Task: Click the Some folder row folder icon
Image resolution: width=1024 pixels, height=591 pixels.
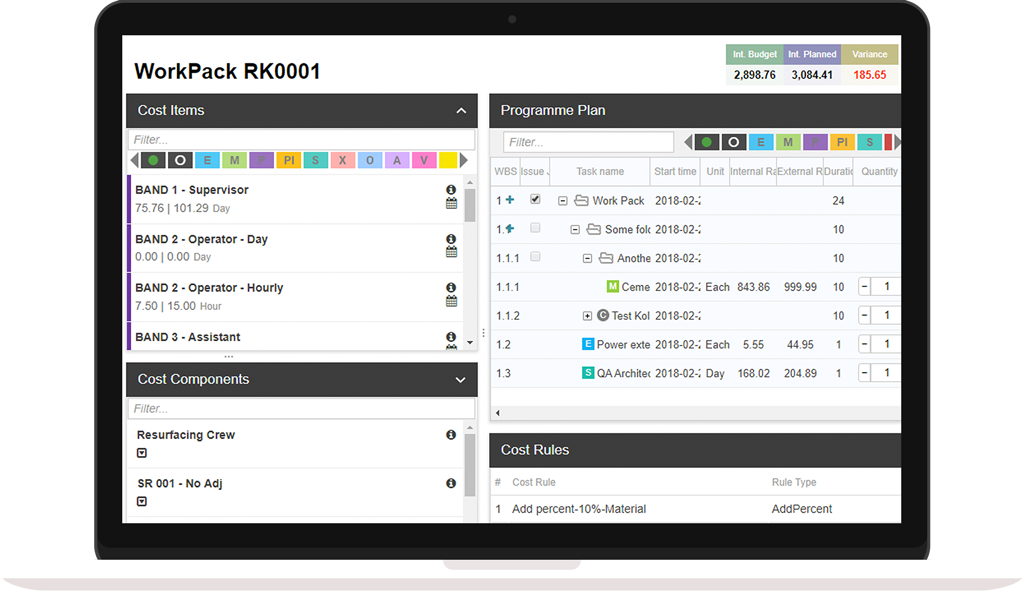Action: (594, 229)
